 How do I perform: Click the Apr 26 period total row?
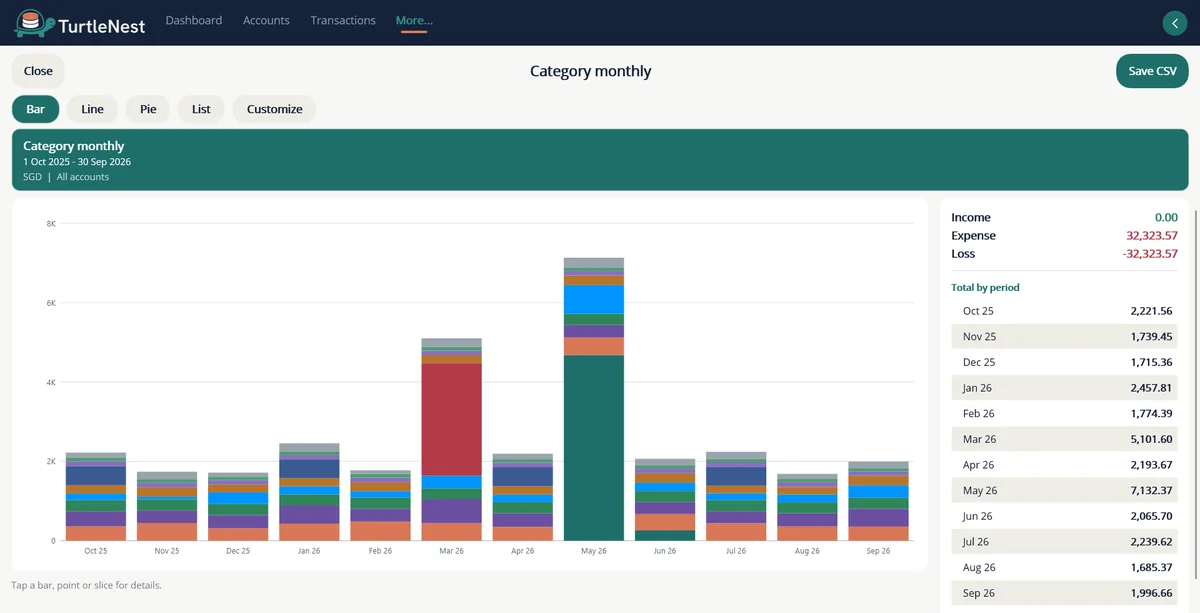click(x=1064, y=465)
